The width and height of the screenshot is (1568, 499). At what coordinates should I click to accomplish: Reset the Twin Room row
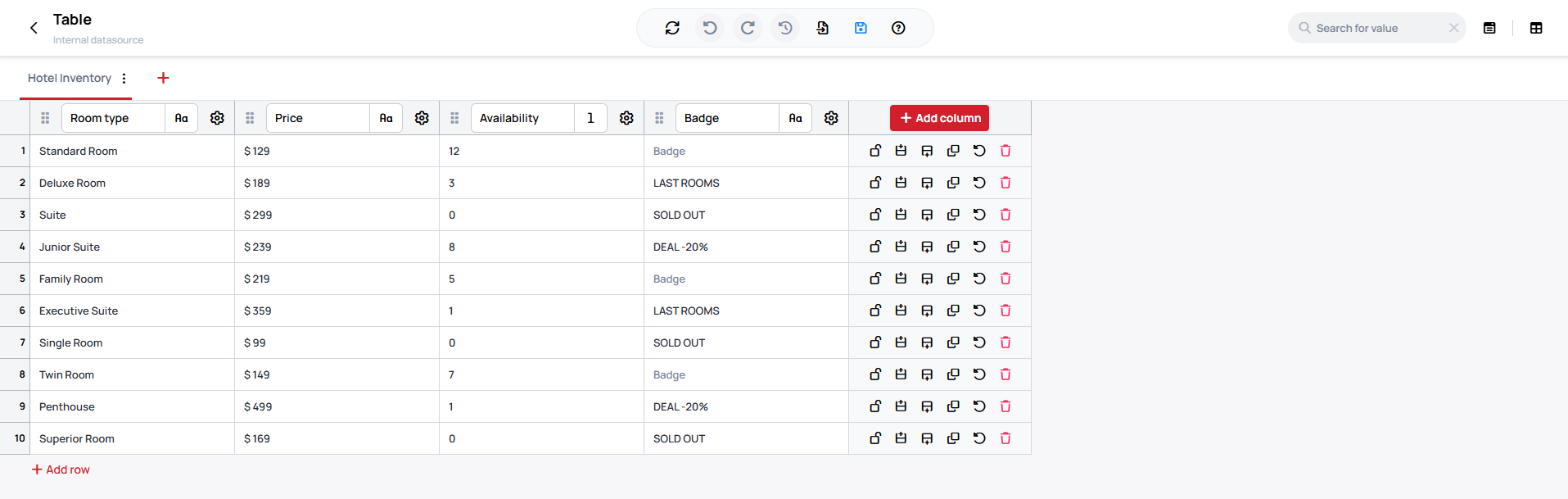979,374
